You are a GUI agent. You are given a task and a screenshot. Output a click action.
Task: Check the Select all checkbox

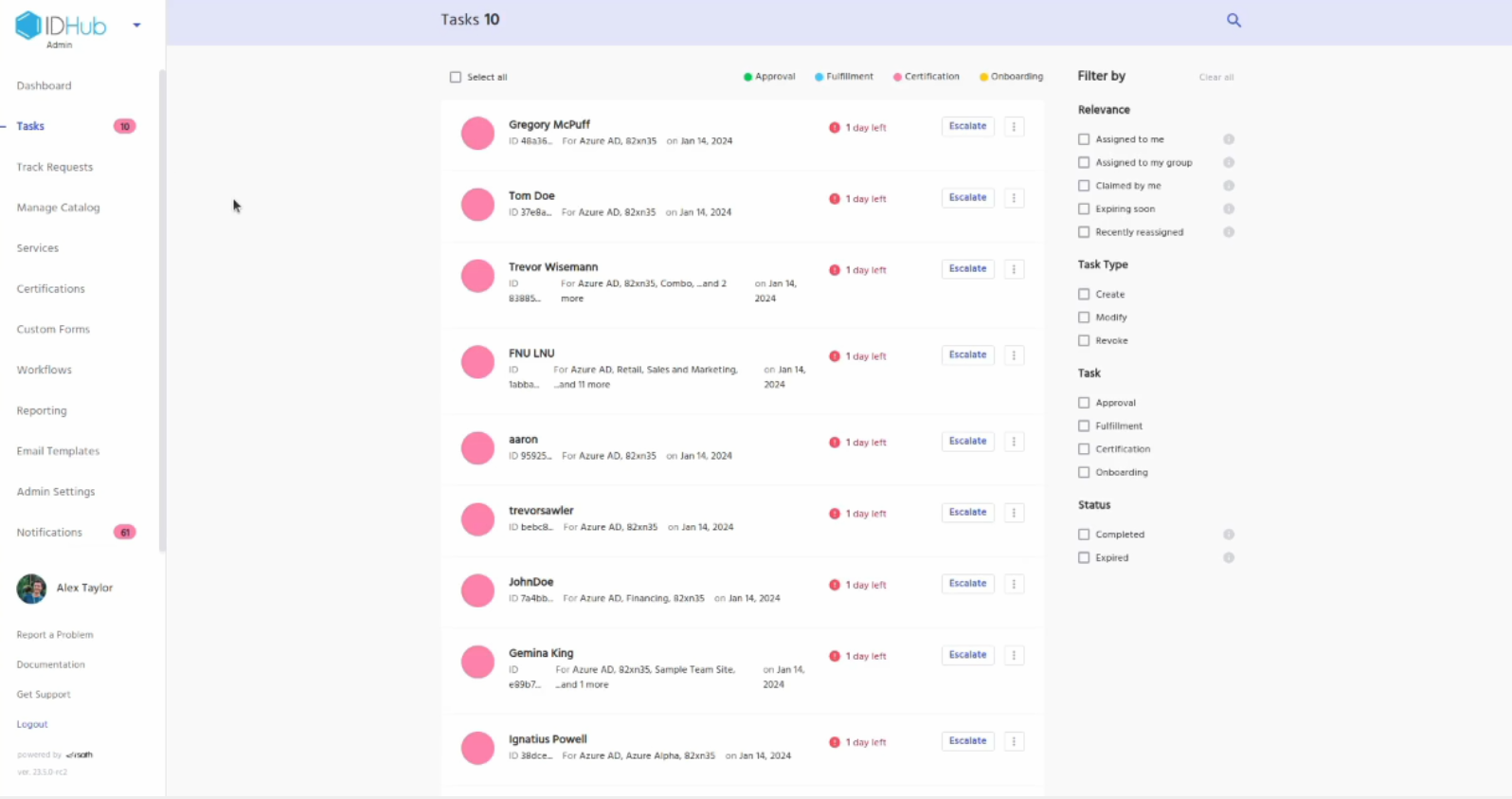coord(456,77)
